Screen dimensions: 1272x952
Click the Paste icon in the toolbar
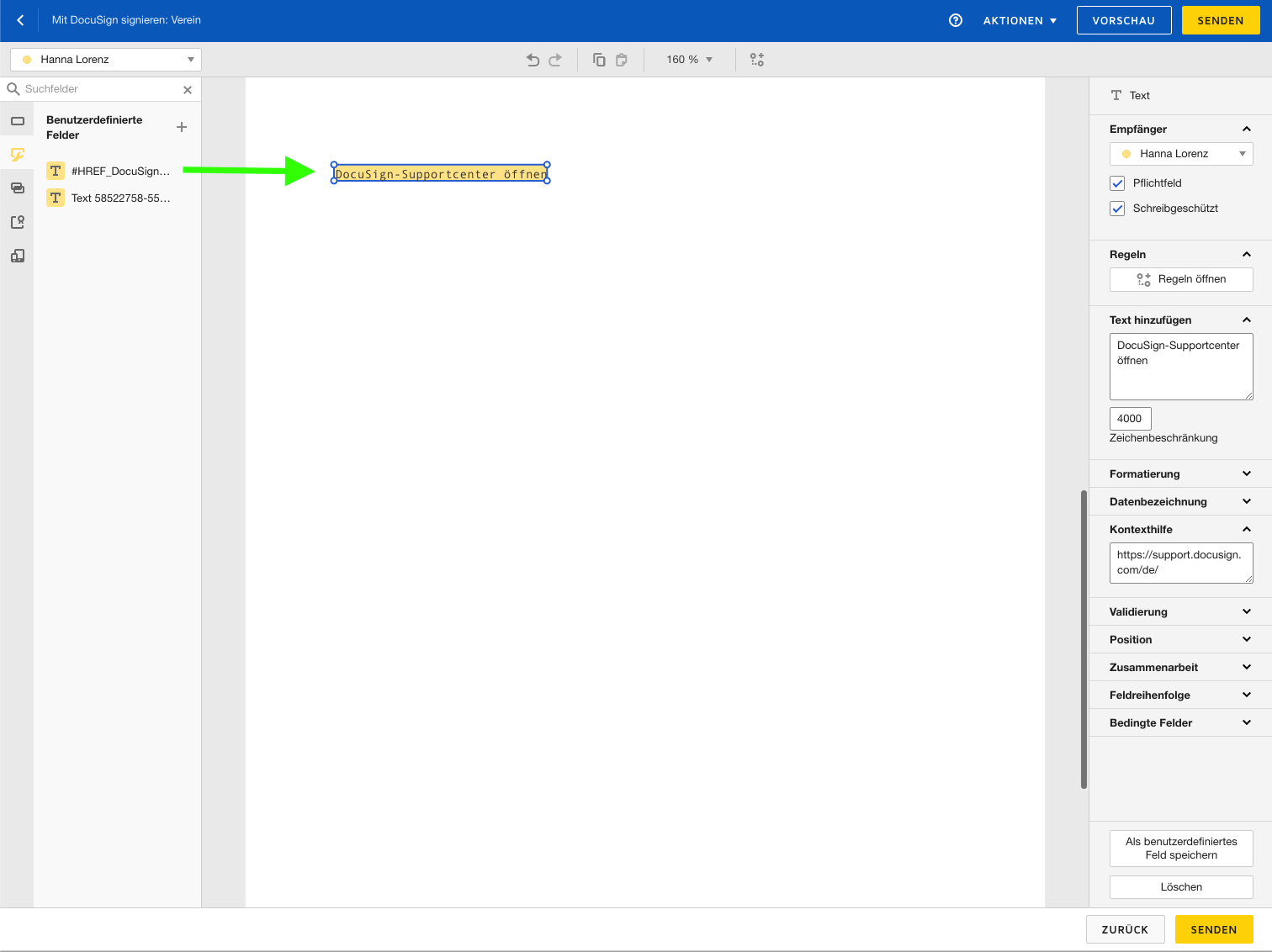click(x=622, y=59)
